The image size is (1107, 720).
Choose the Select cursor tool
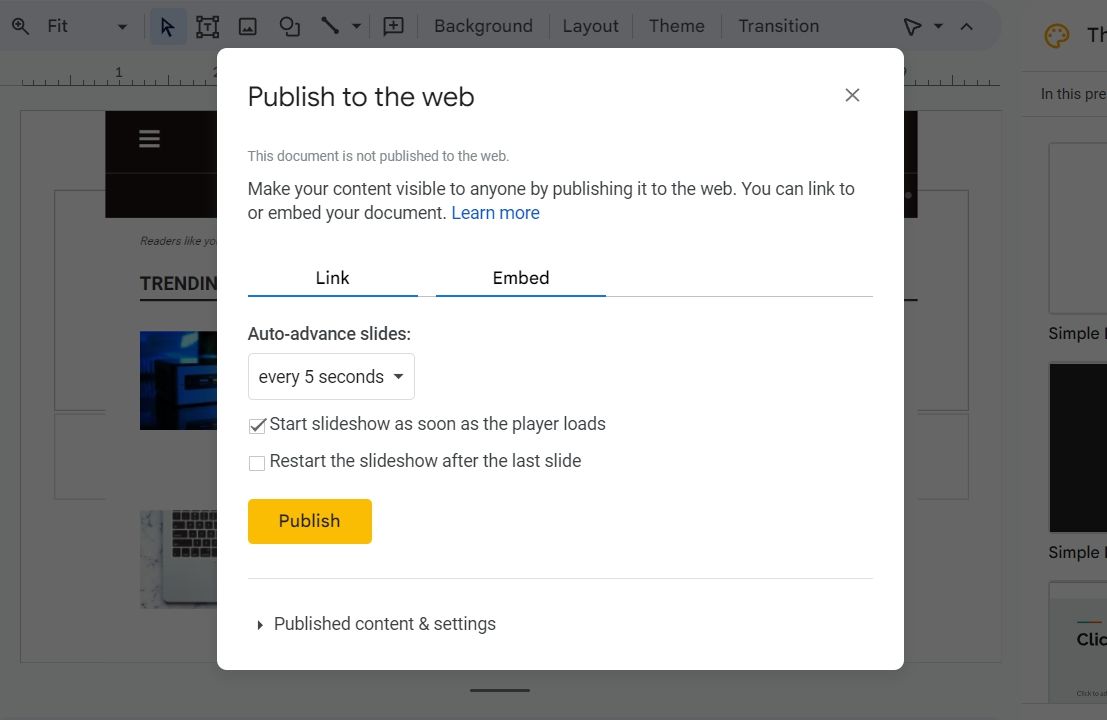pyautogui.click(x=168, y=26)
